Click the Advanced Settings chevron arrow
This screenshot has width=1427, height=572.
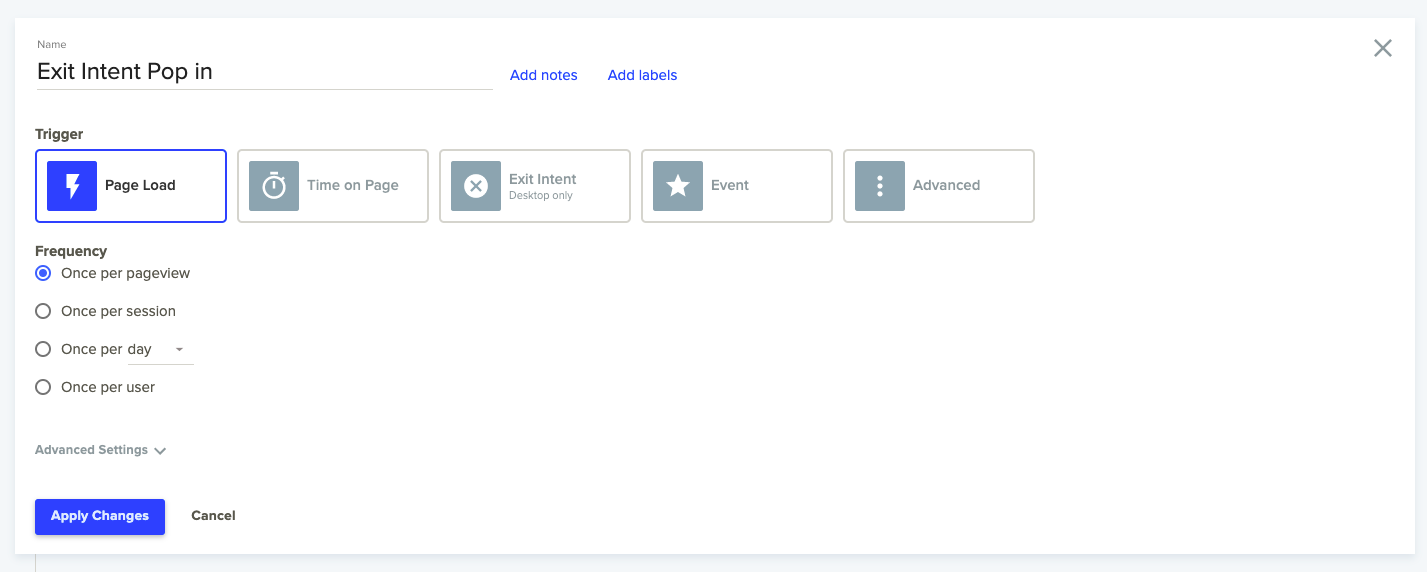click(160, 451)
